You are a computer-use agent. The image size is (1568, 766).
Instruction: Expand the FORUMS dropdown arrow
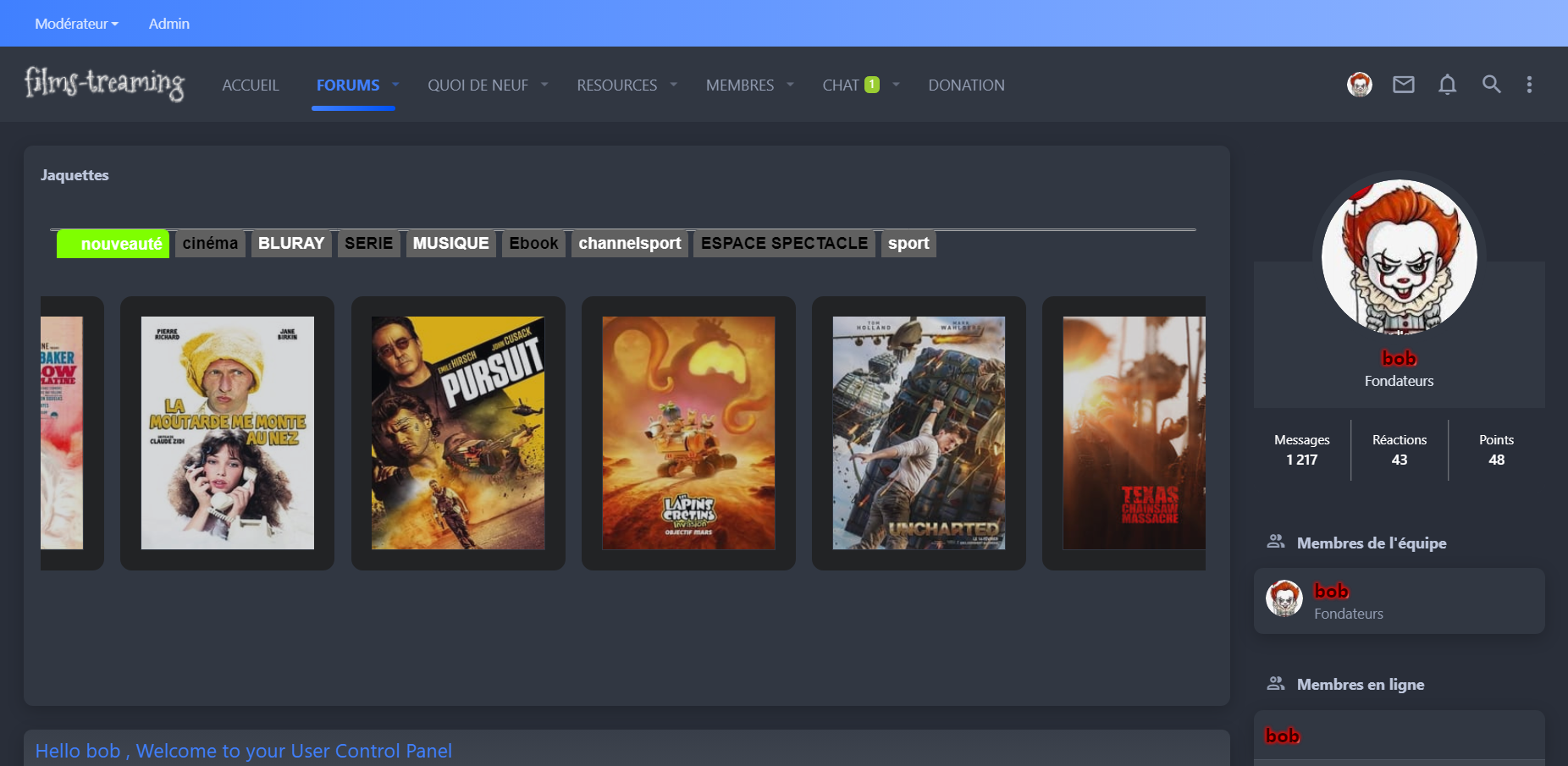tap(395, 85)
